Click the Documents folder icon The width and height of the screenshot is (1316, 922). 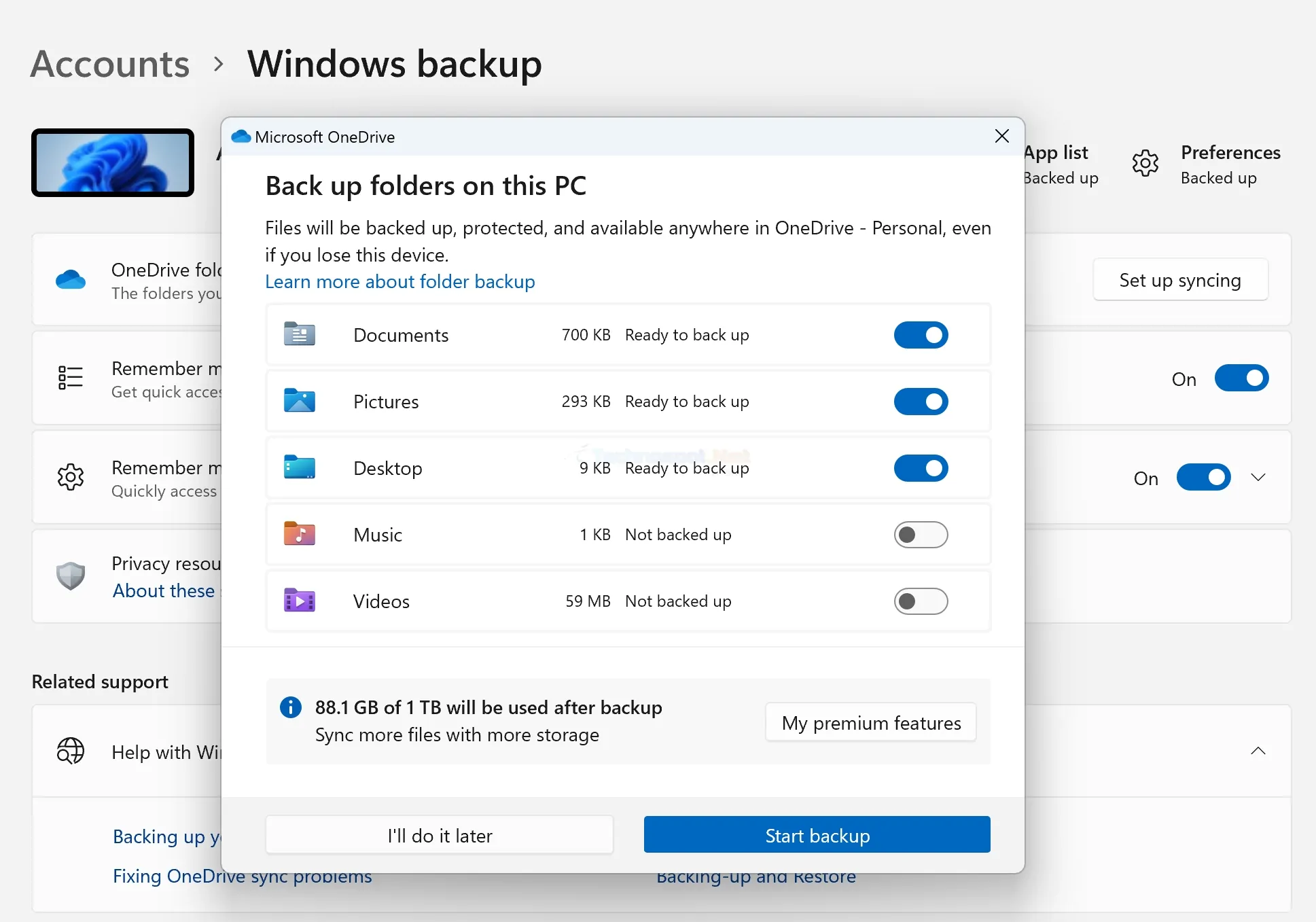click(x=299, y=334)
